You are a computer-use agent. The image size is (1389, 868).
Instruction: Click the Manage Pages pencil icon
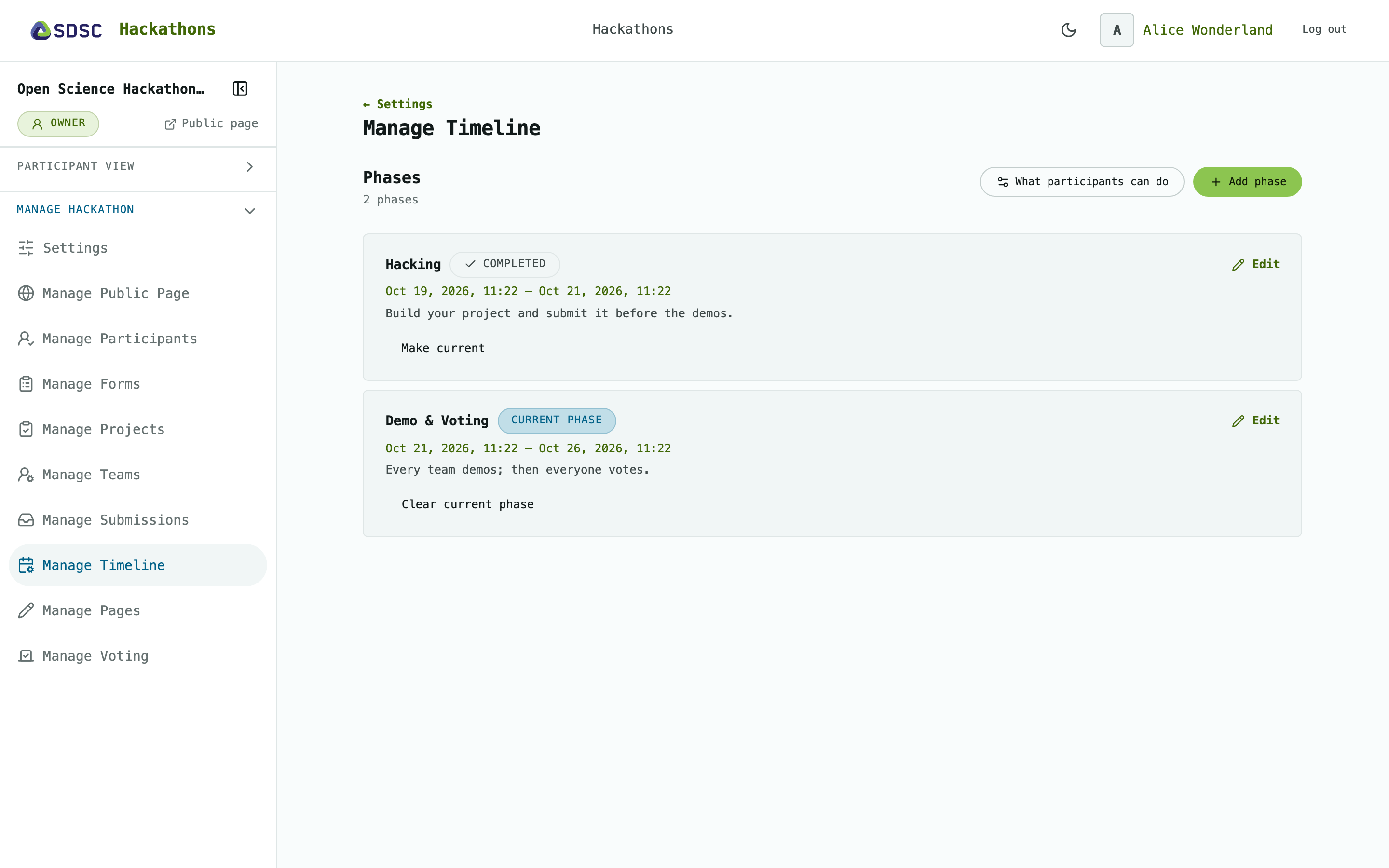click(26, 611)
